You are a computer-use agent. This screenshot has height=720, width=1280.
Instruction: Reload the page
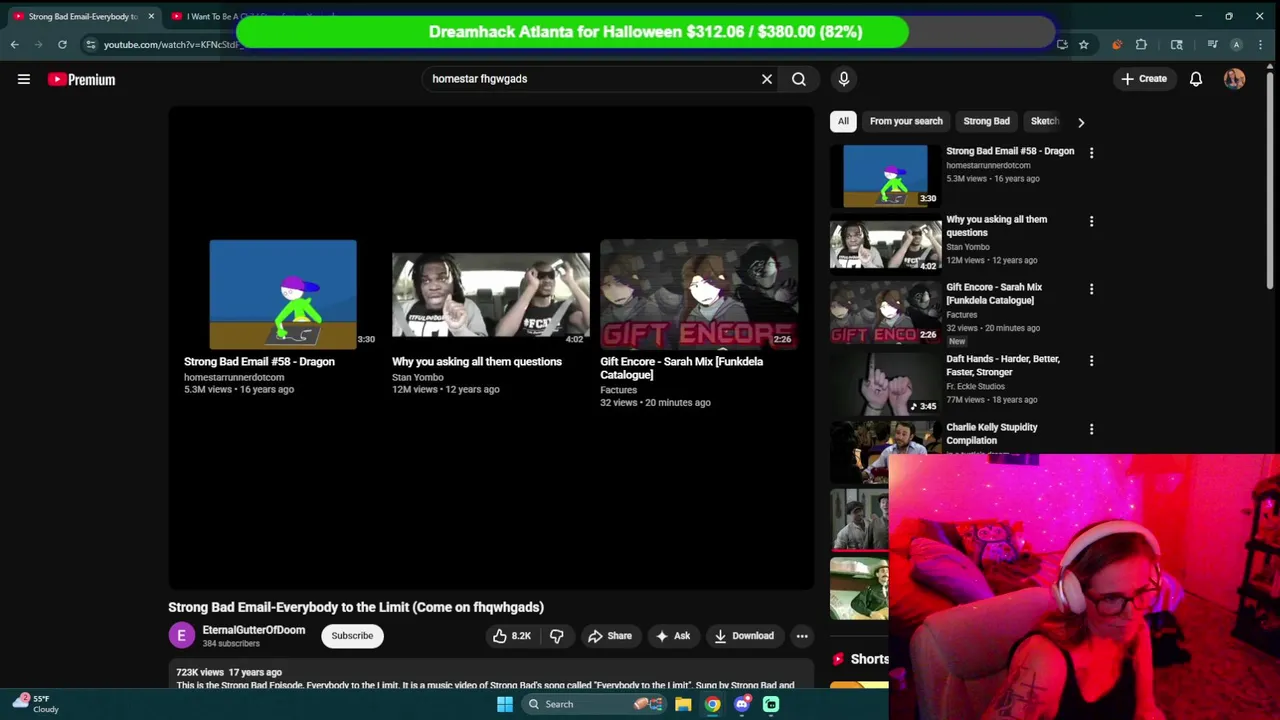[62, 44]
